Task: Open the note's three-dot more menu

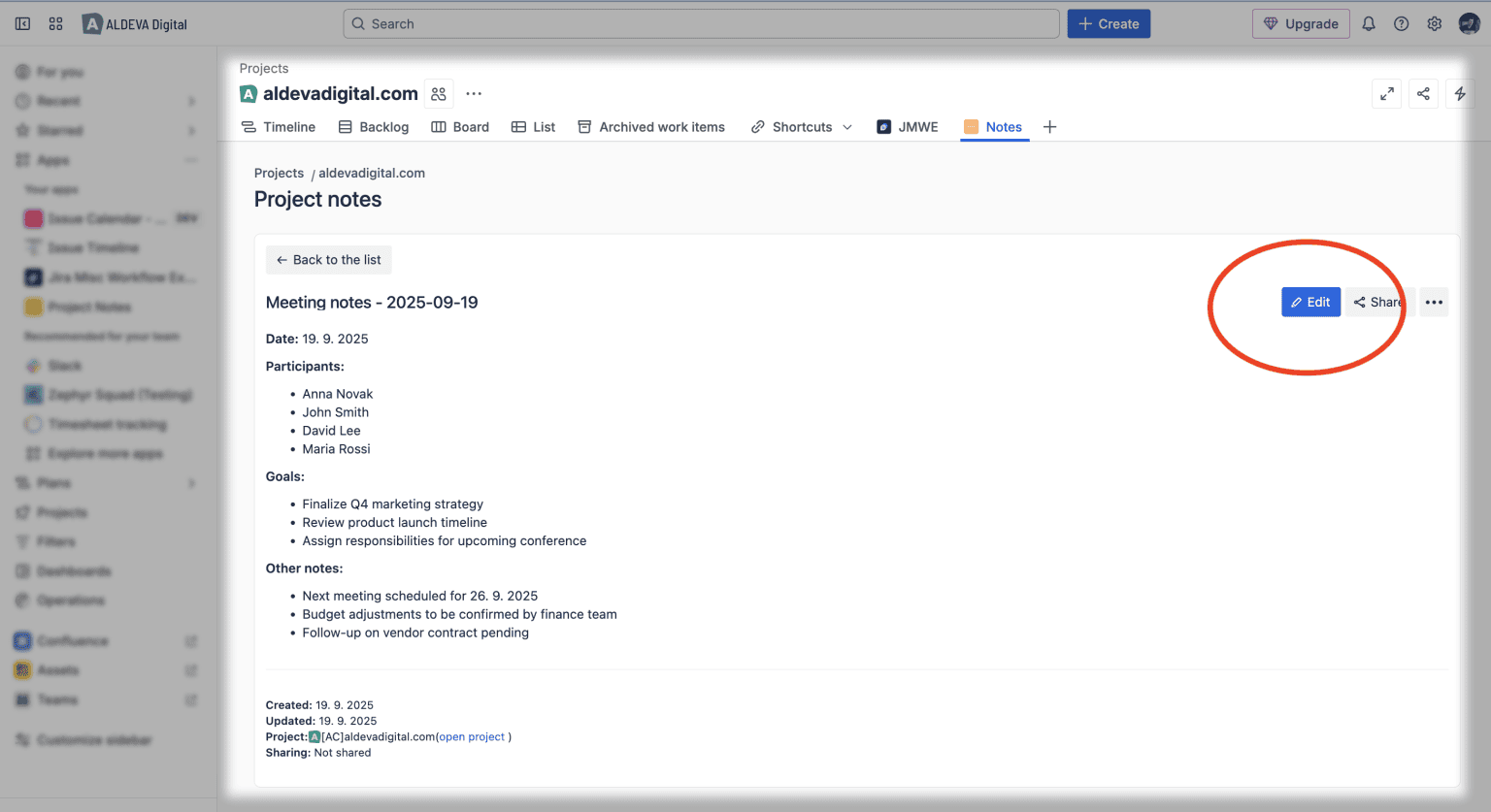Action: [1434, 303]
